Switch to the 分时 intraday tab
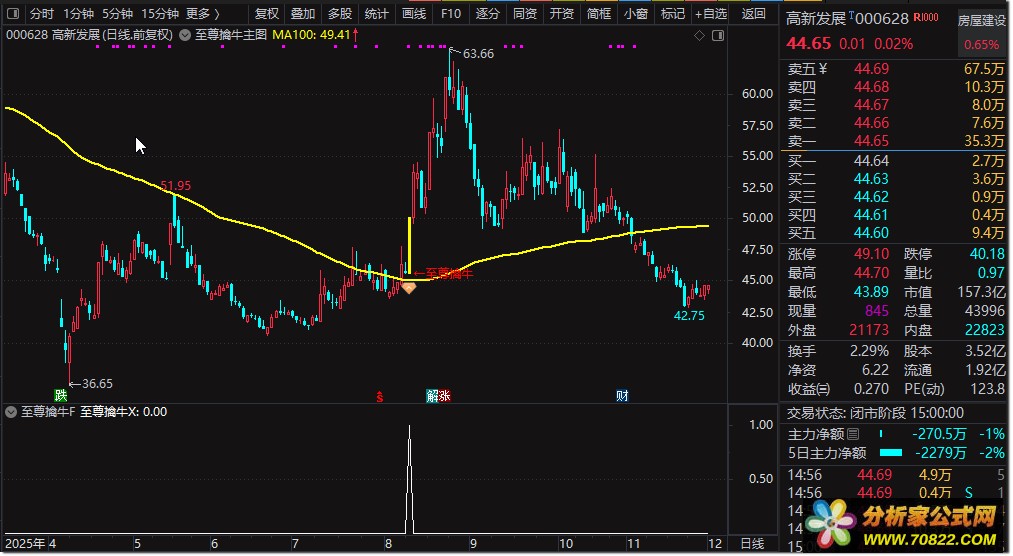The width and height of the screenshot is (1013, 556). pyautogui.click(x=41, y=14)
